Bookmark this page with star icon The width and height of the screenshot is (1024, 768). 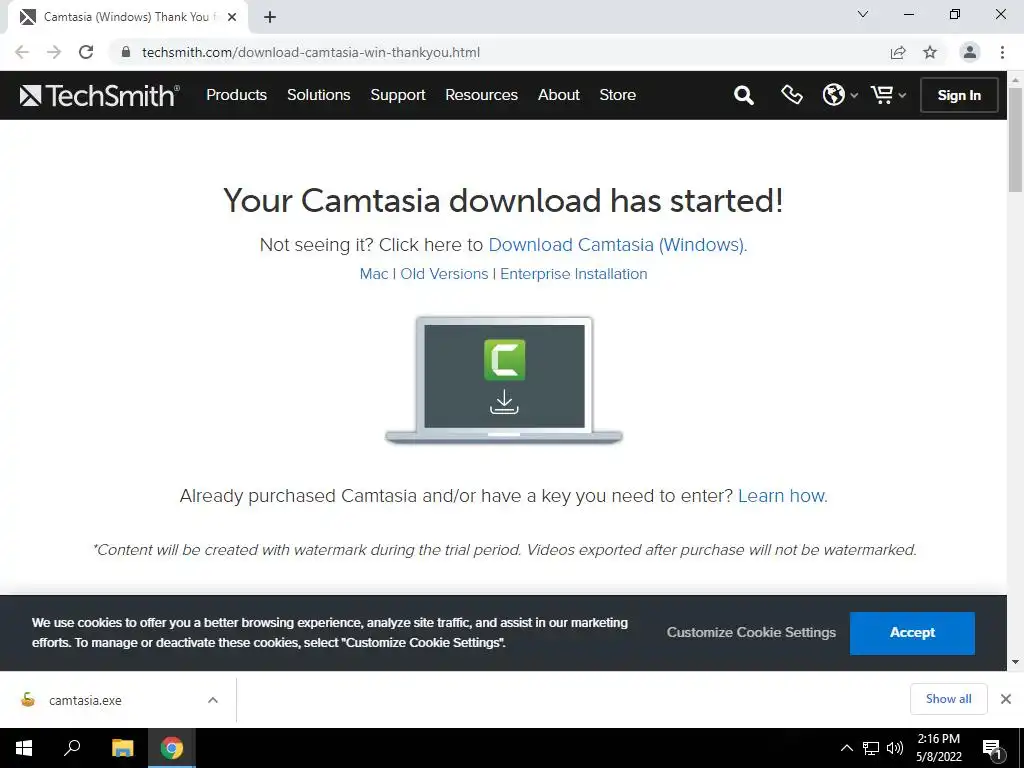(x=930, y=52)
